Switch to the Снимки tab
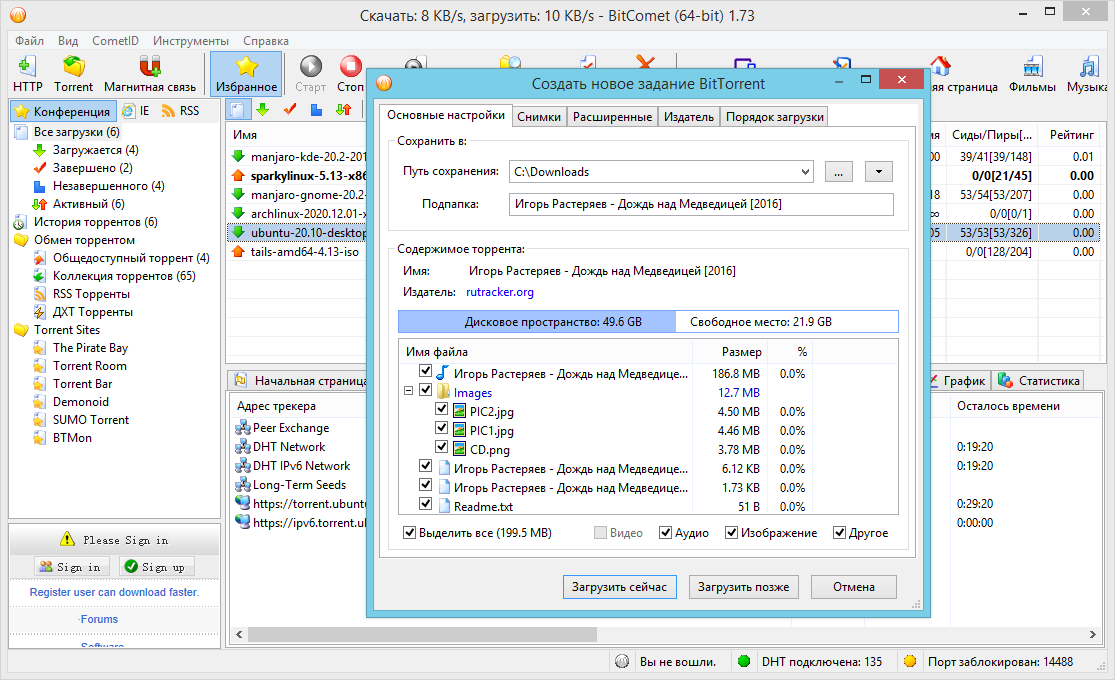This screenshot has height=680, width=1115. click(539, 117)
